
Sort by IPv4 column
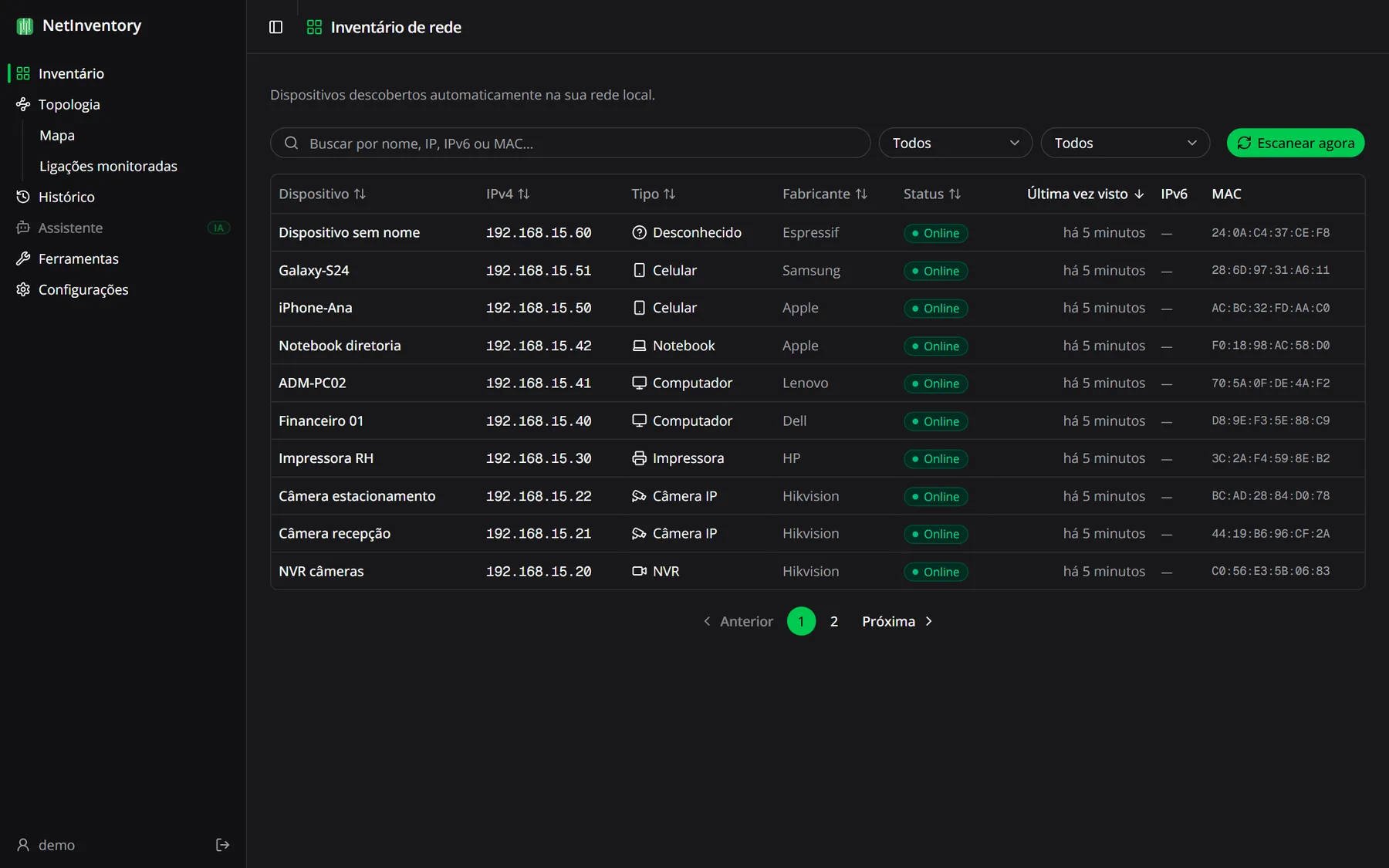(x=508, y=194)
